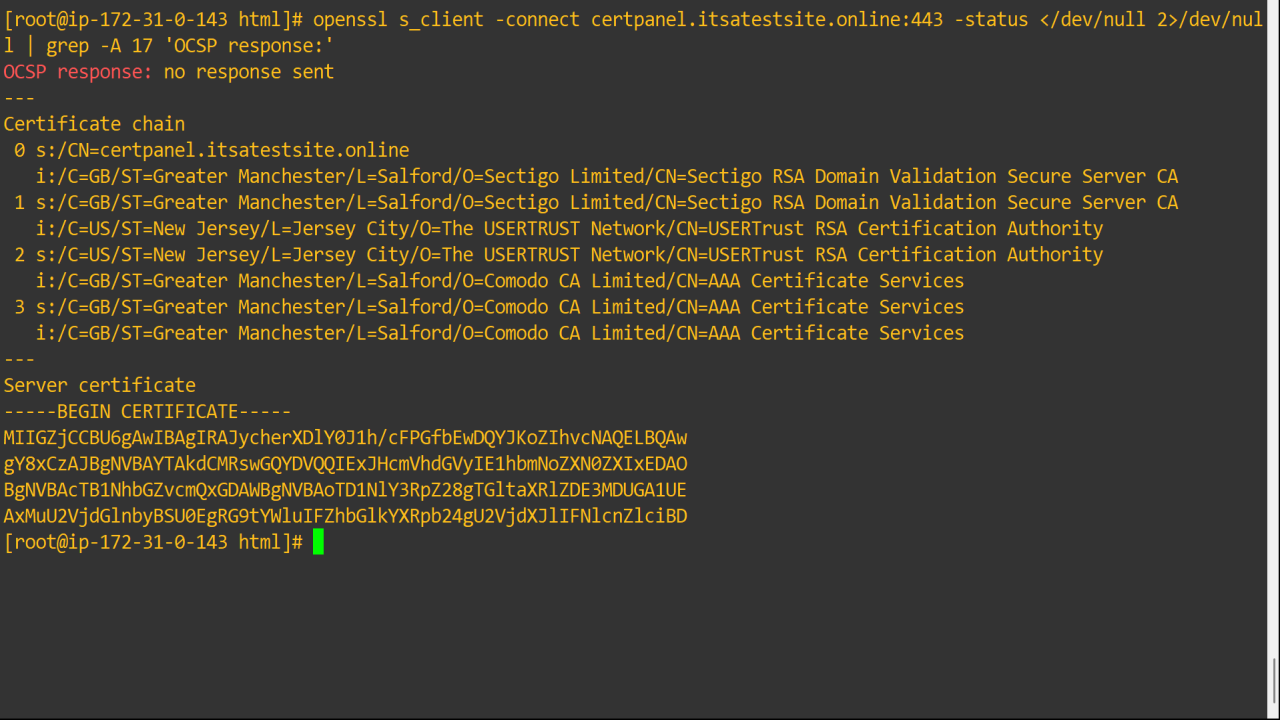This screenshot has width=1280, height=720.
Task: Click the green terminal cursor block
Action: 318,542
